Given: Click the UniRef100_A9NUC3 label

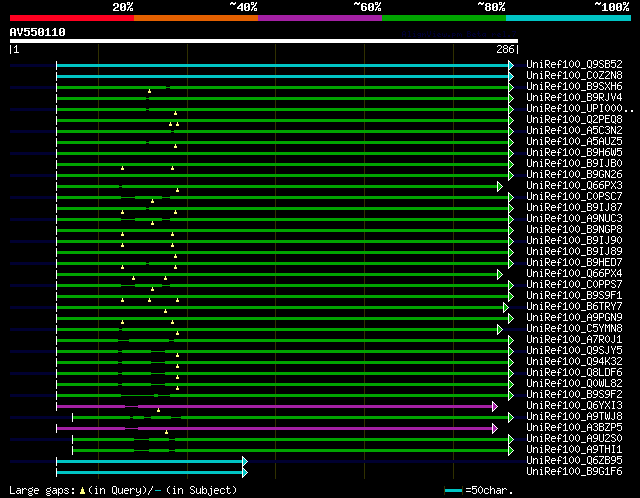Looking at the screenshot, I should click(x=574, y=219).
